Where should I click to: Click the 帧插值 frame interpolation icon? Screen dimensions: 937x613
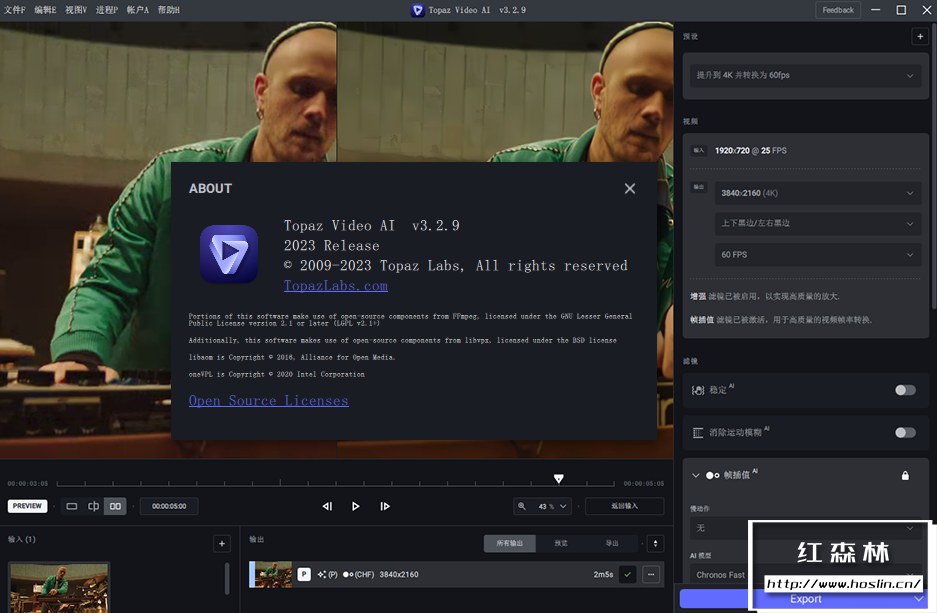[x=712, y=476]
